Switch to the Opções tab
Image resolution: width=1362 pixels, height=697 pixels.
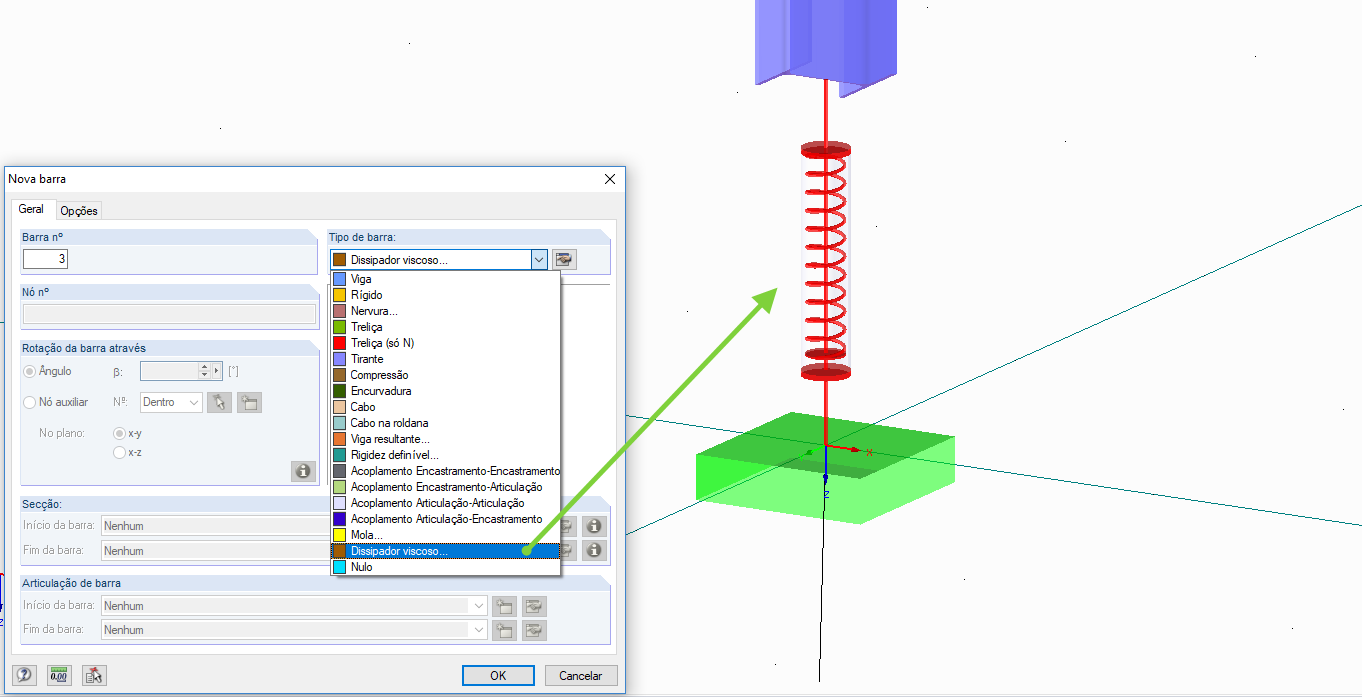tap(78, 210)
